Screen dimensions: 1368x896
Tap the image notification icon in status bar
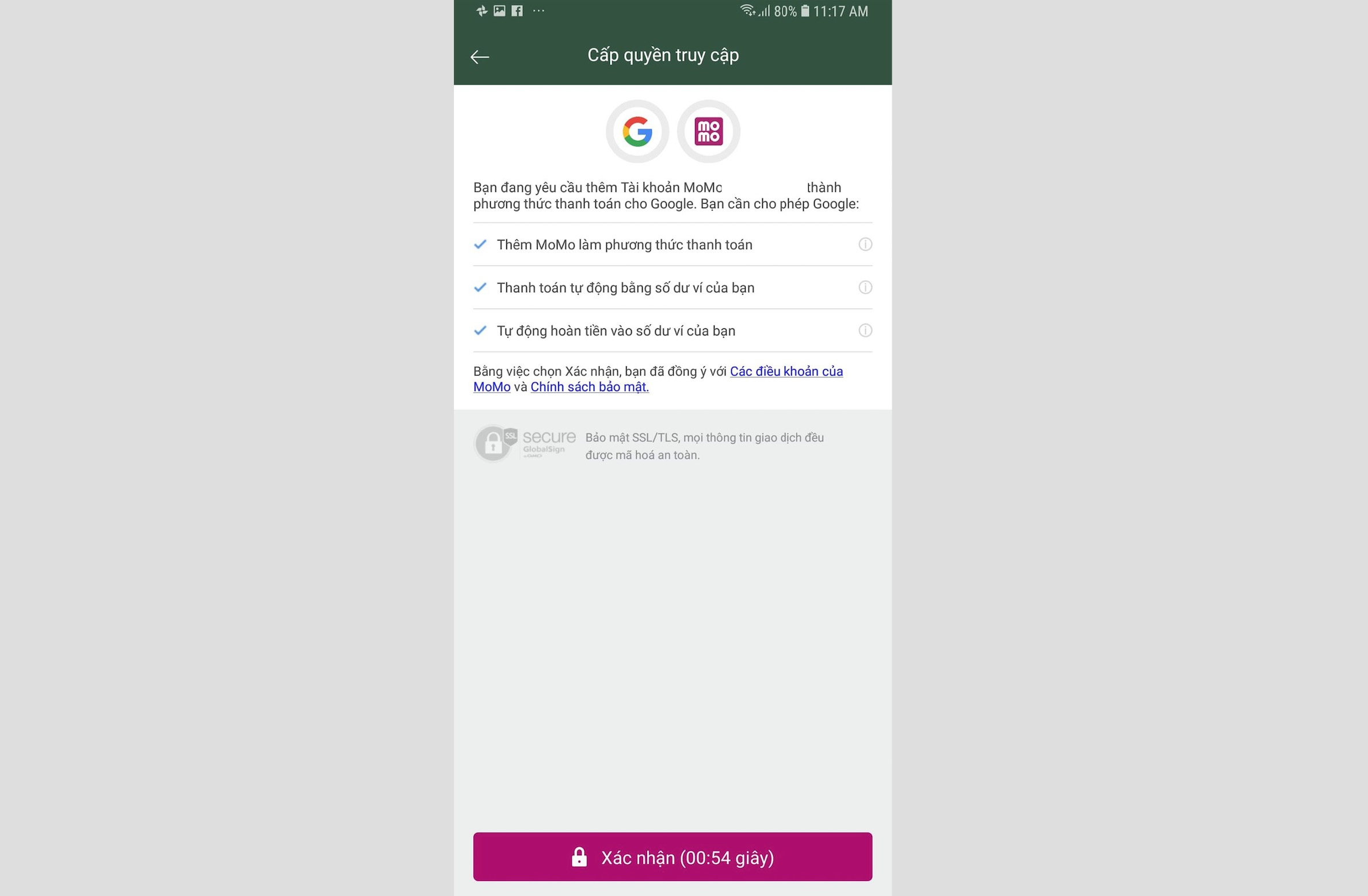pyautogui.click(x=499, y=11)
